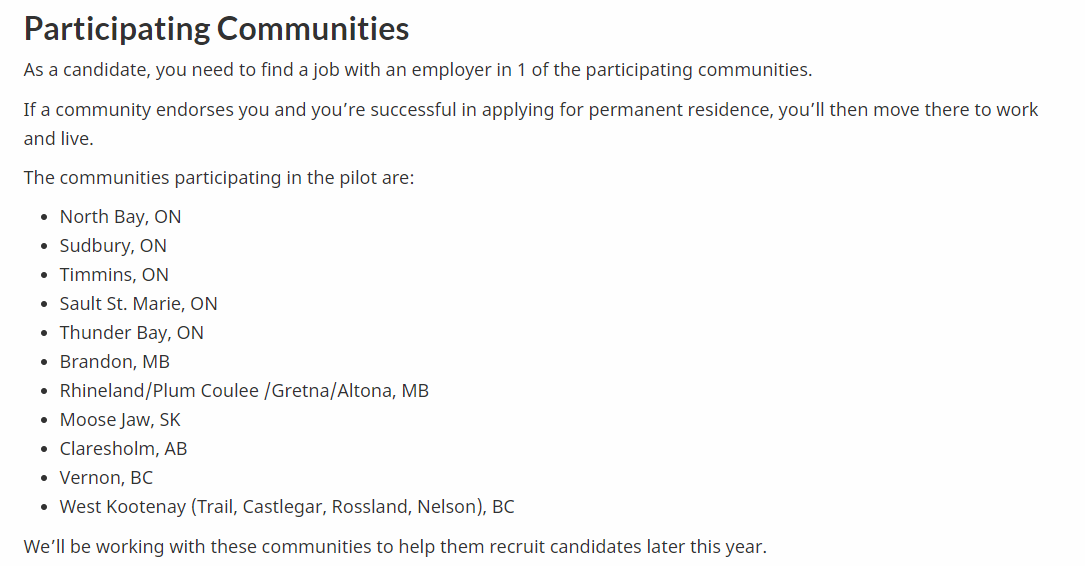
Task: Select Moose Jaw, SK list item
Action: pos(120,420)
